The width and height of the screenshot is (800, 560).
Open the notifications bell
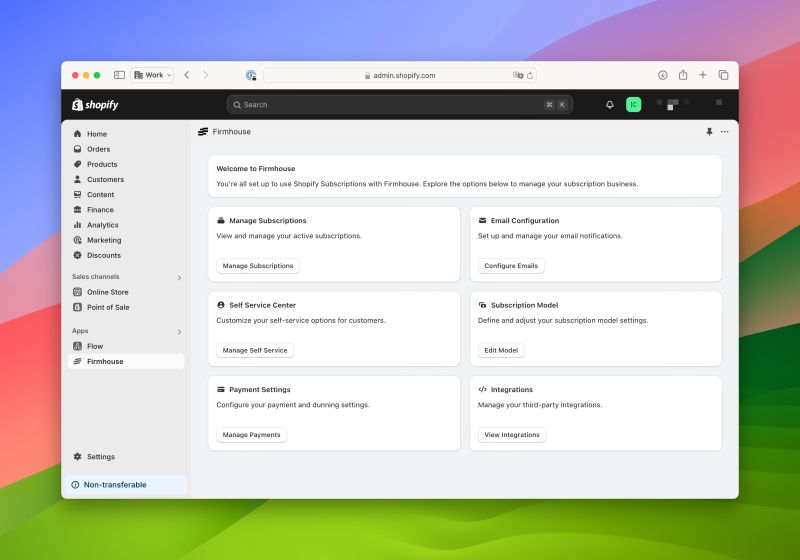pyautogui.click(x=610, y=105)
